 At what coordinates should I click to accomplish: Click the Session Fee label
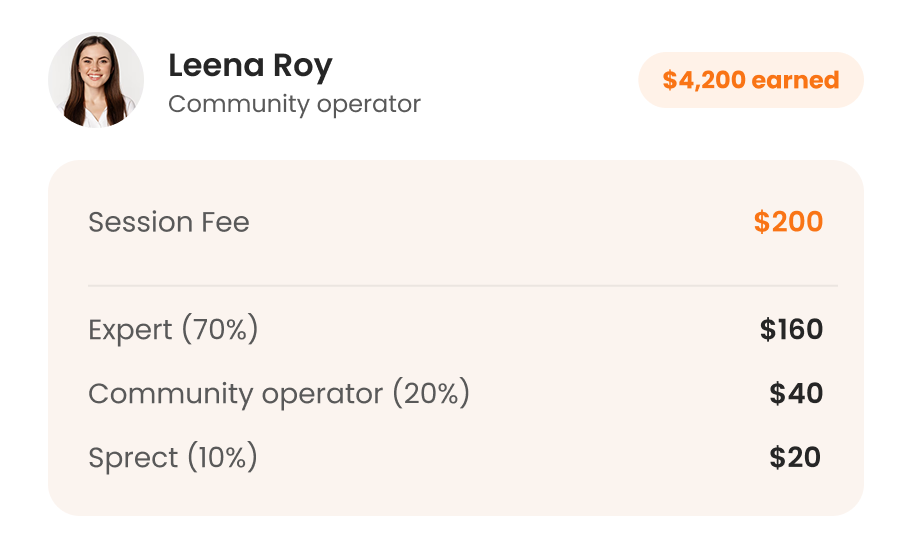coord(168,222)
